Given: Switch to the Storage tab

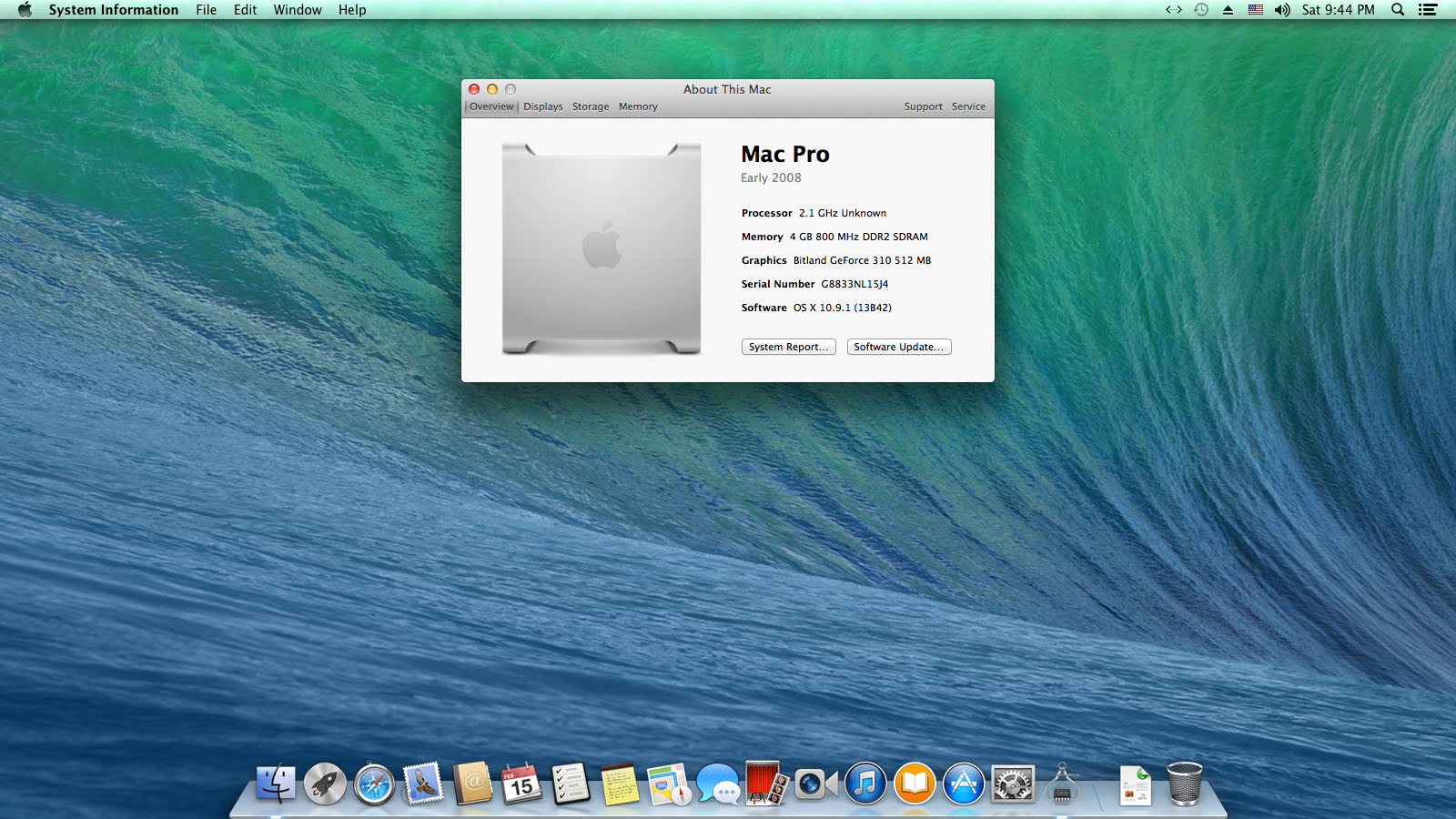Looking at the screenshot, I should (x=591, y=106).
